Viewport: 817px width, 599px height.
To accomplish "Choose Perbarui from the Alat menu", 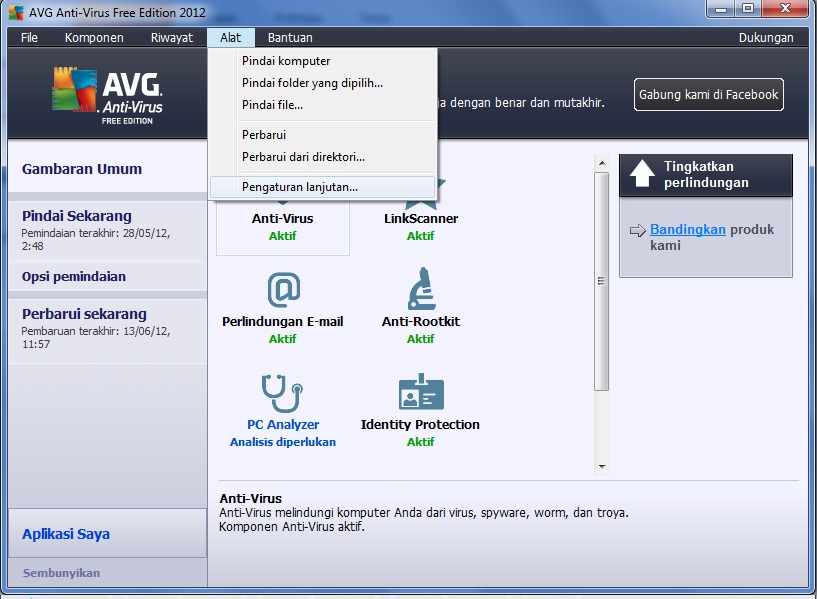I will 322,135.
